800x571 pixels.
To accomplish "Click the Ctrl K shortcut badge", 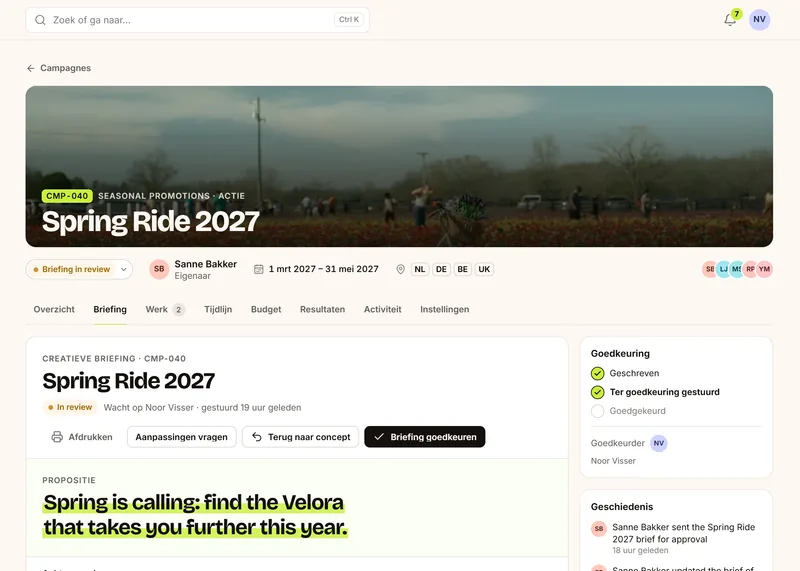I will pyautogui.click(x=349, y=19).
